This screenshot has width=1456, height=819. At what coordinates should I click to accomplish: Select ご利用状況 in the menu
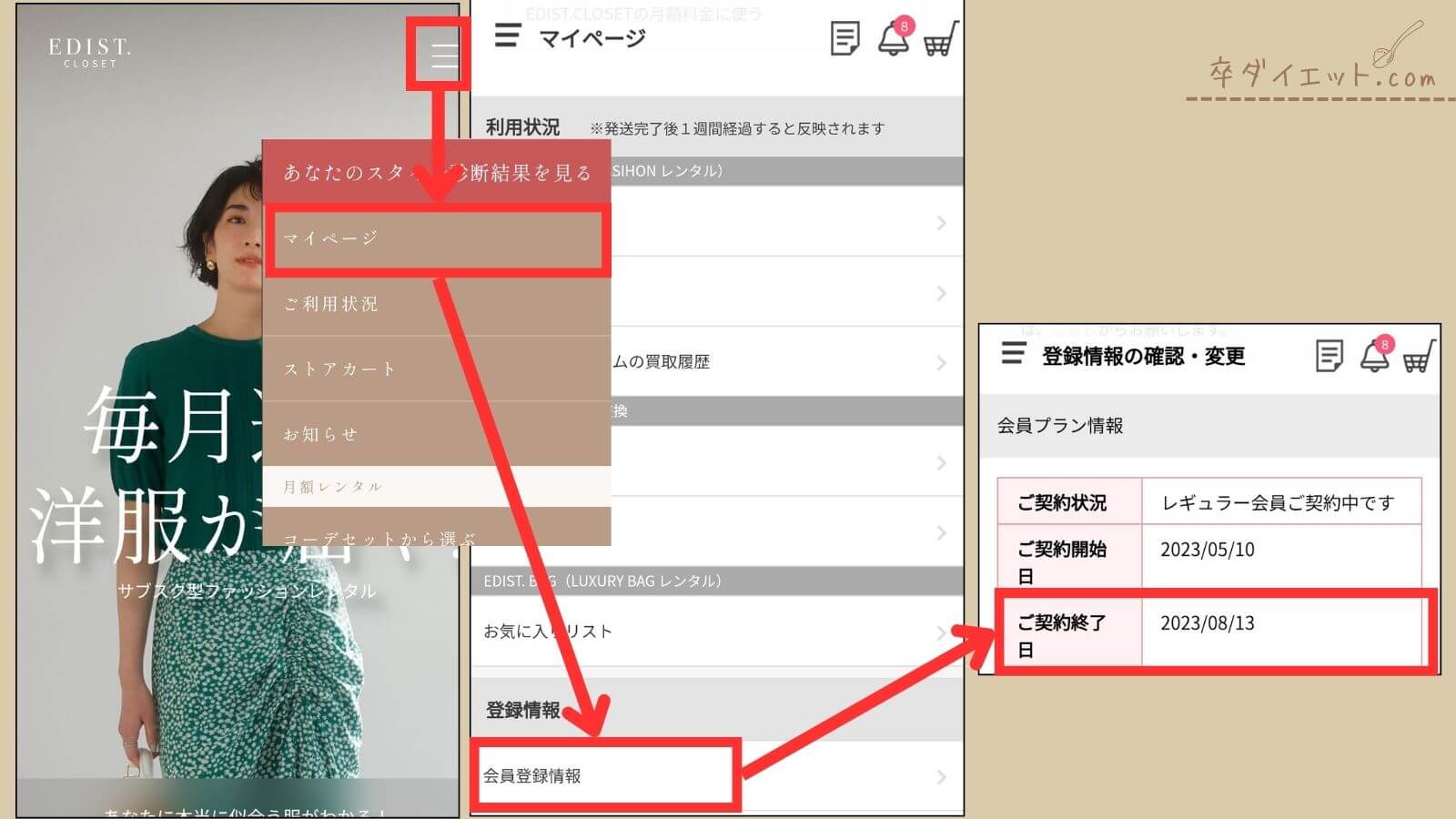(x=436, y=304)
